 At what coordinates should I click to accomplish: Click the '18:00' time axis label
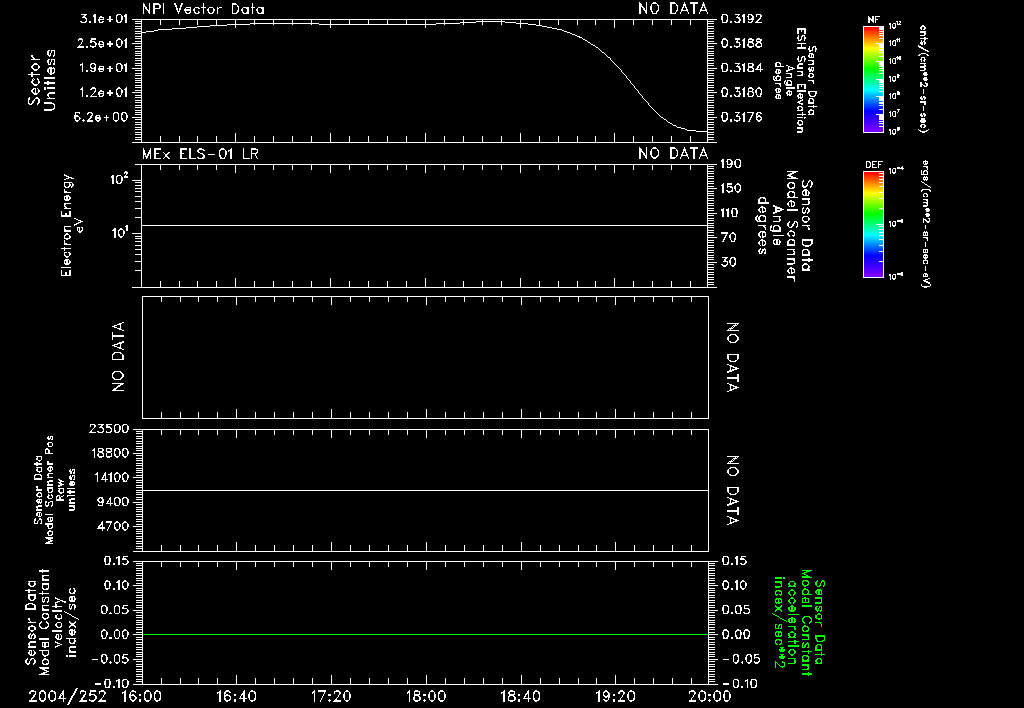pyautogui.click(x=426, y=696)
